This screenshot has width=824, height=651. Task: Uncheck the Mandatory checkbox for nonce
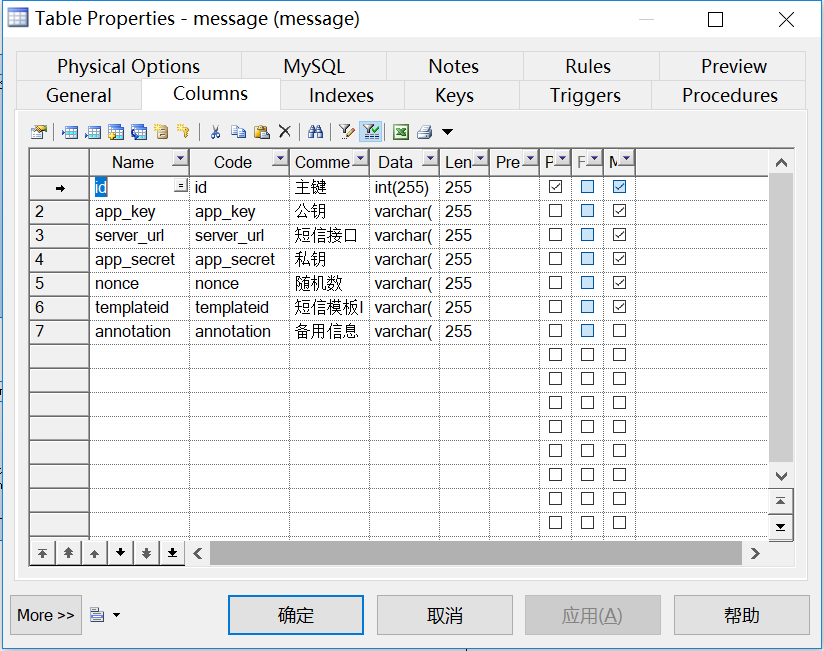tap(619, 283)
